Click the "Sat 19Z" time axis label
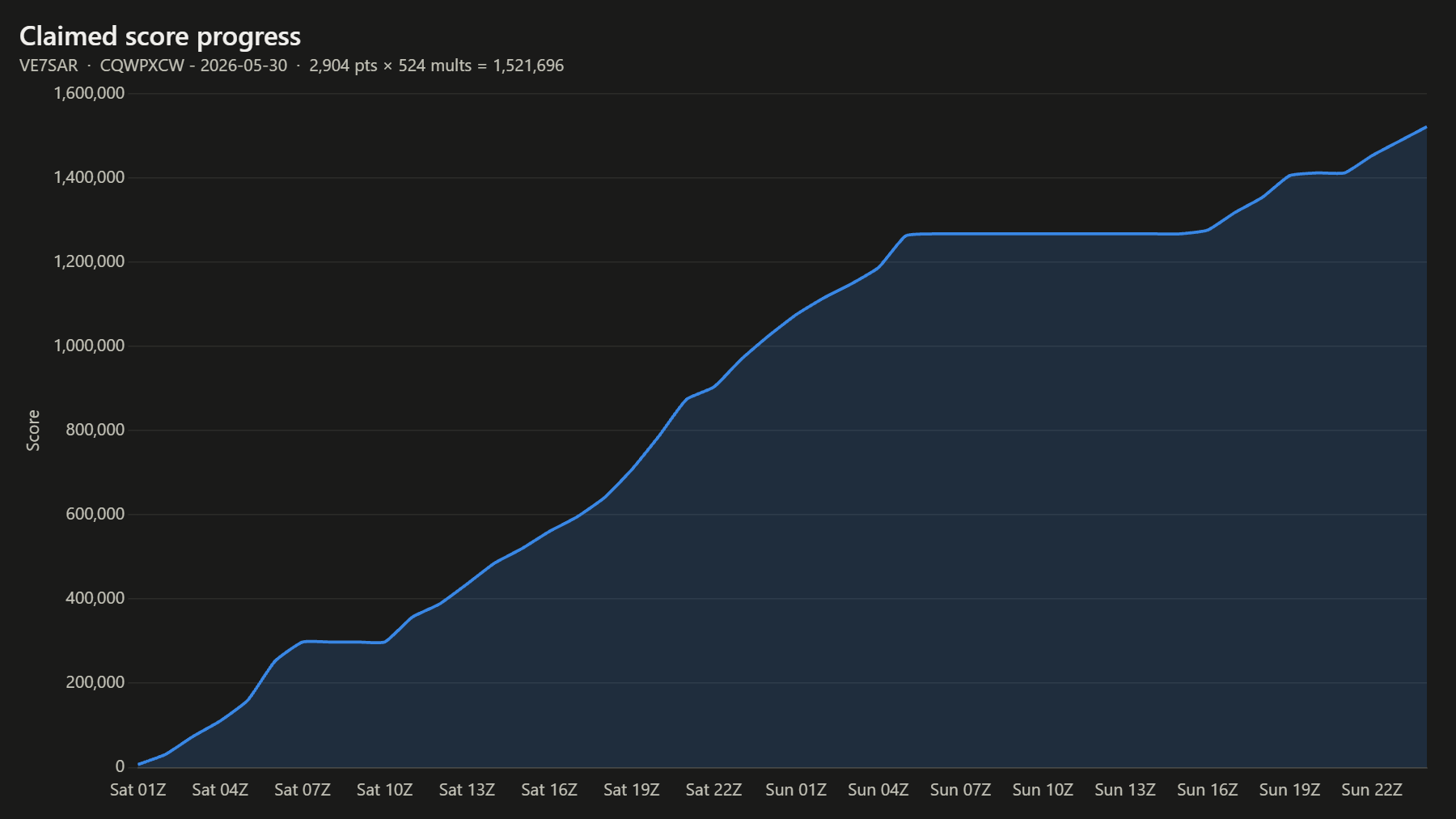Screen dimensions: 1456x819 (x=632, y=790)
